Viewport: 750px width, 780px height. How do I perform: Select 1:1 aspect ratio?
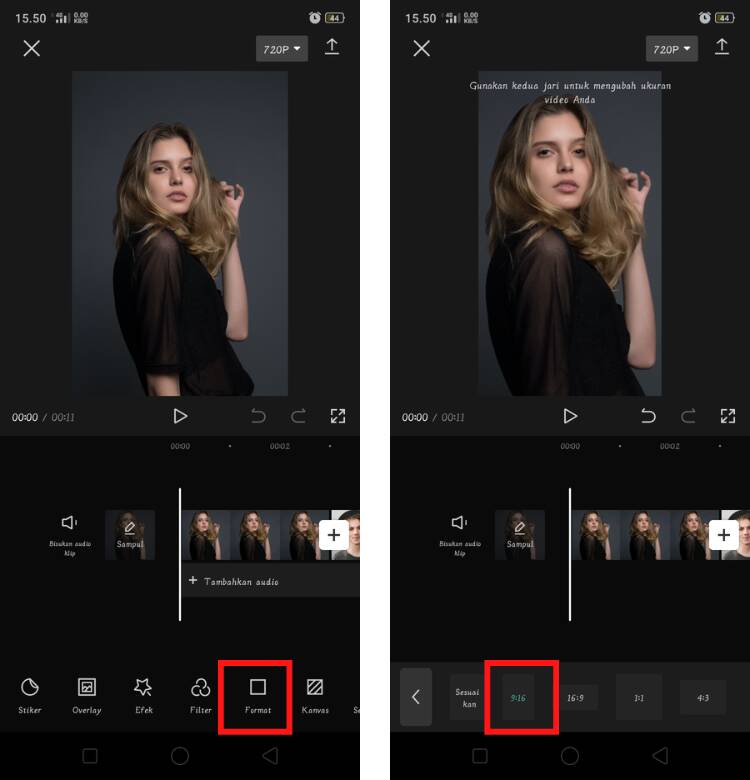point(639,697)
